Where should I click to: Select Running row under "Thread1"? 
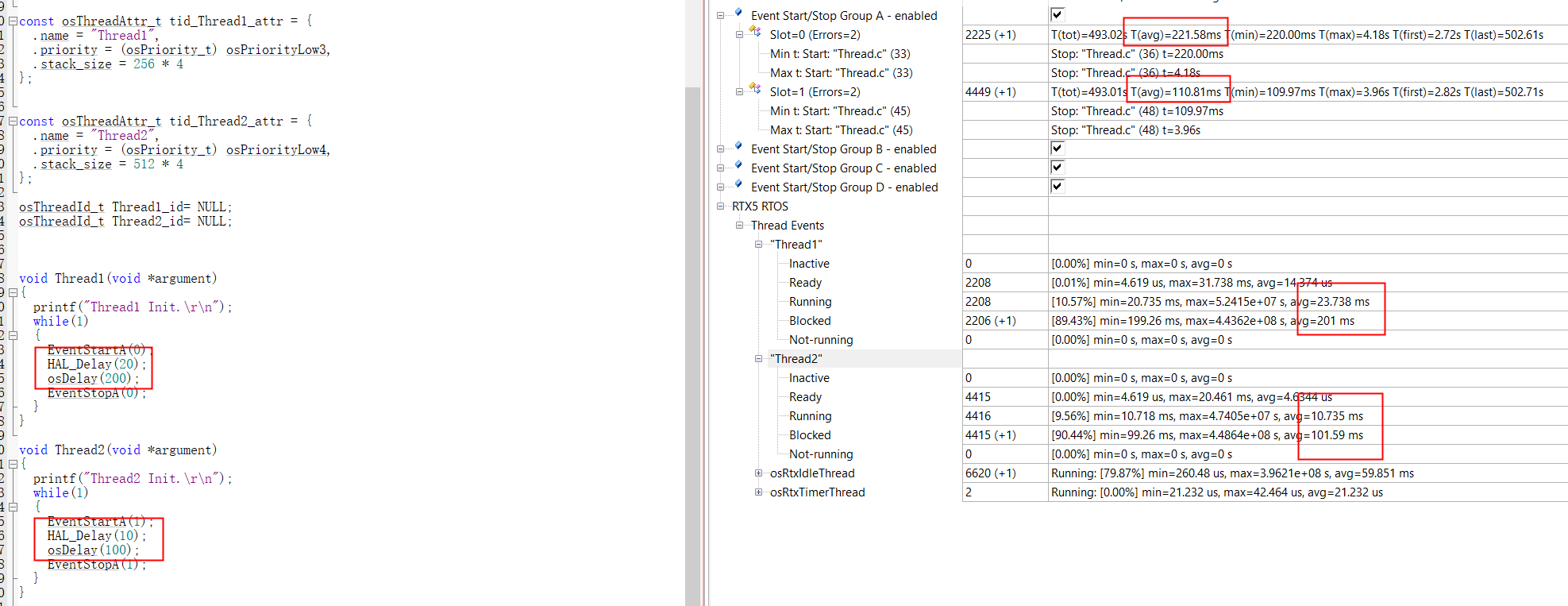click(810, 302)
